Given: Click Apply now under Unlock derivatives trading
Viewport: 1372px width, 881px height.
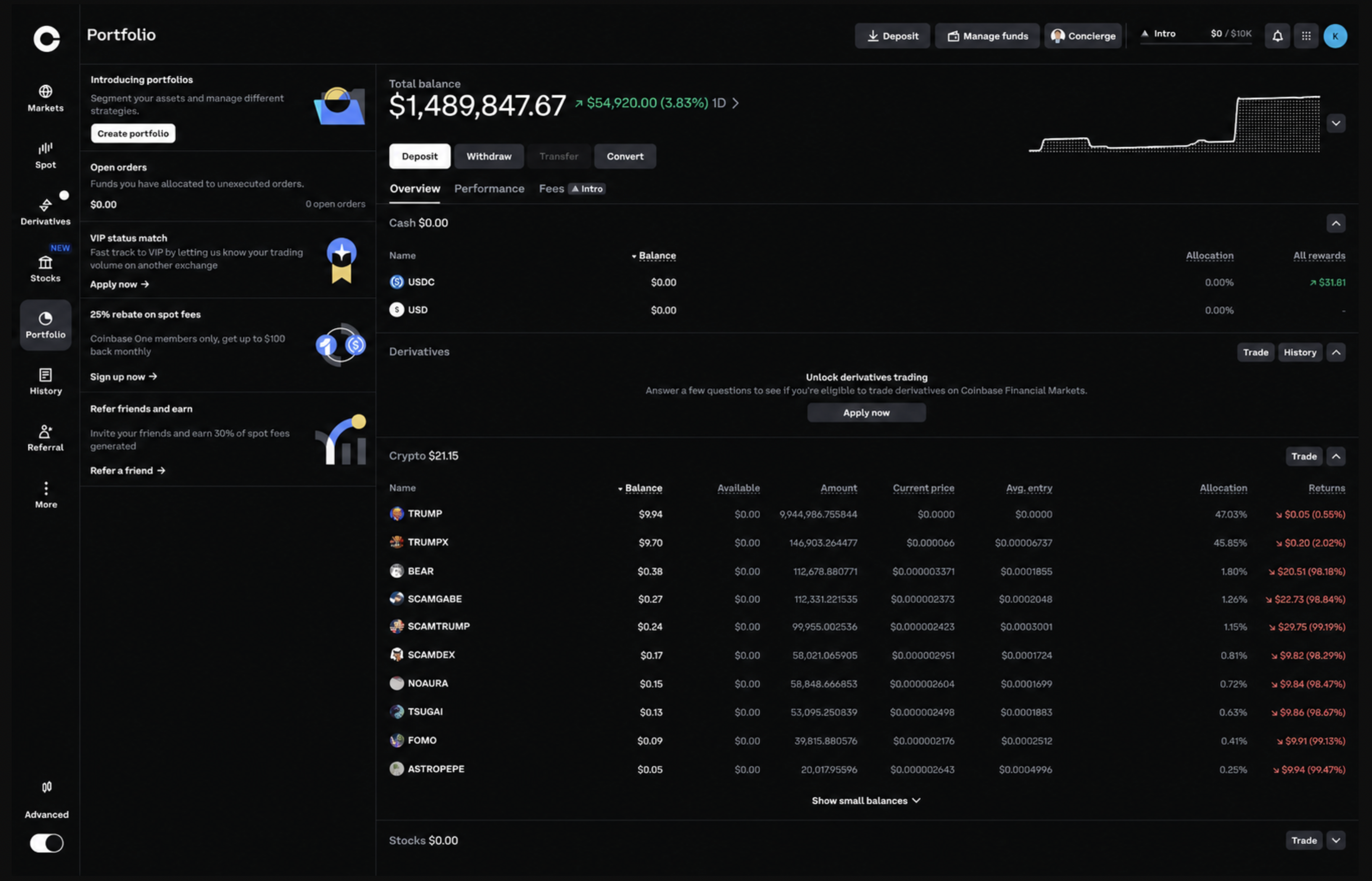Looking at the screenshot, I should point(866,412).
